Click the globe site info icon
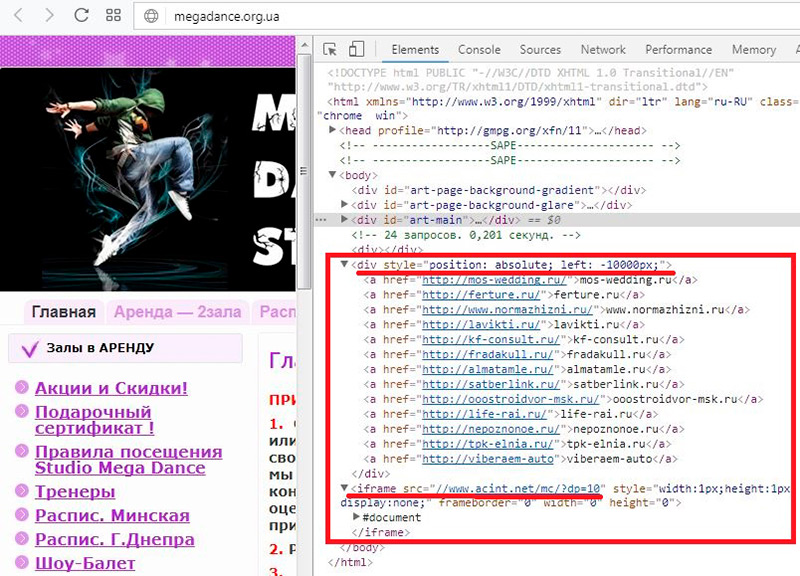 pos(152,16)
